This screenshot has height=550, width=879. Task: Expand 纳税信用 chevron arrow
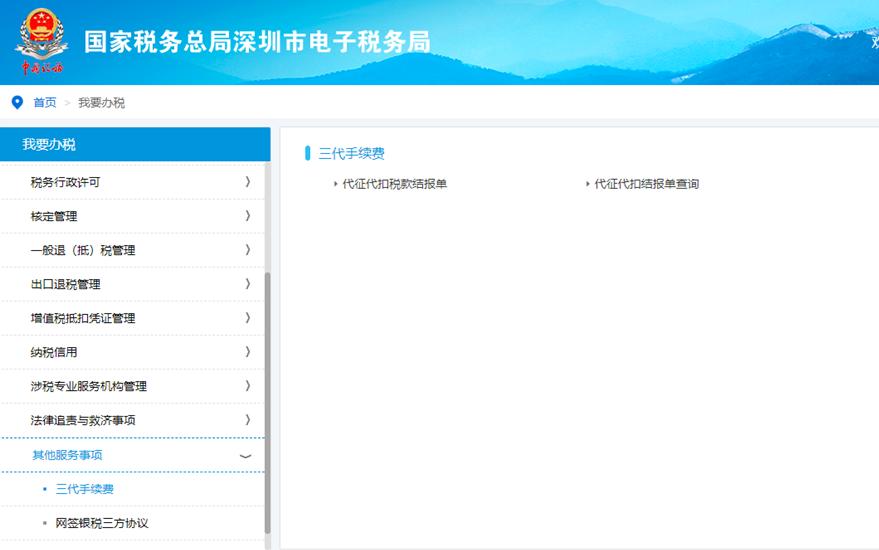click(247, 352)
